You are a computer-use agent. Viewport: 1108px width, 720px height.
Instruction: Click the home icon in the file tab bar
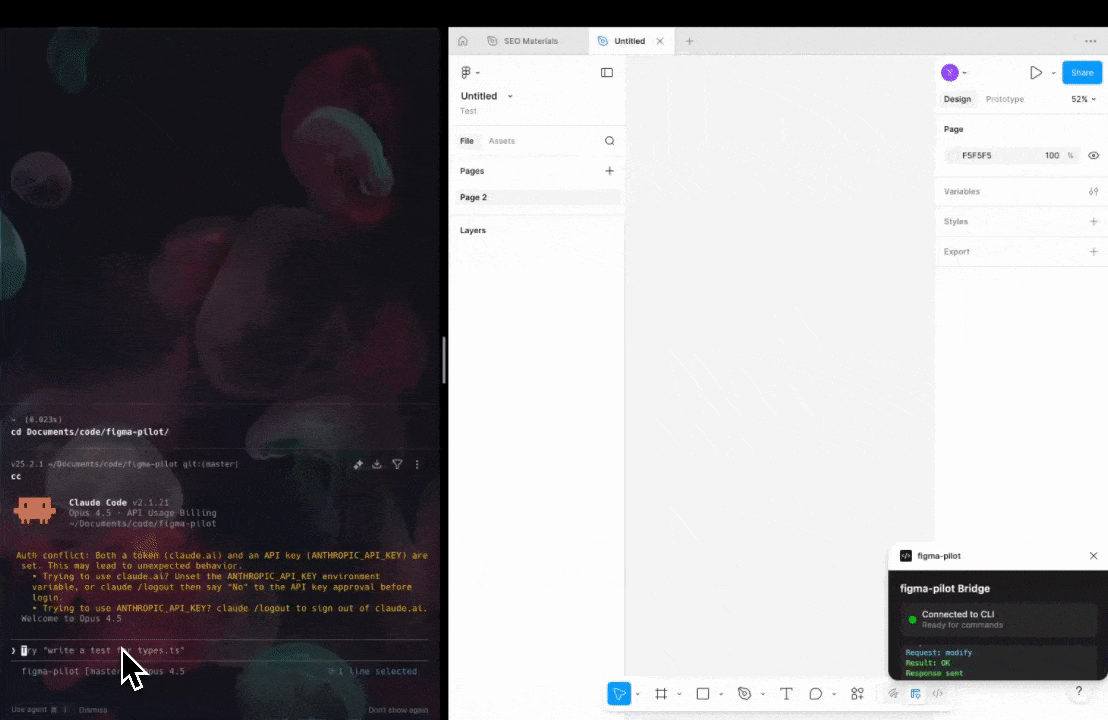click(x=463, y=41)
